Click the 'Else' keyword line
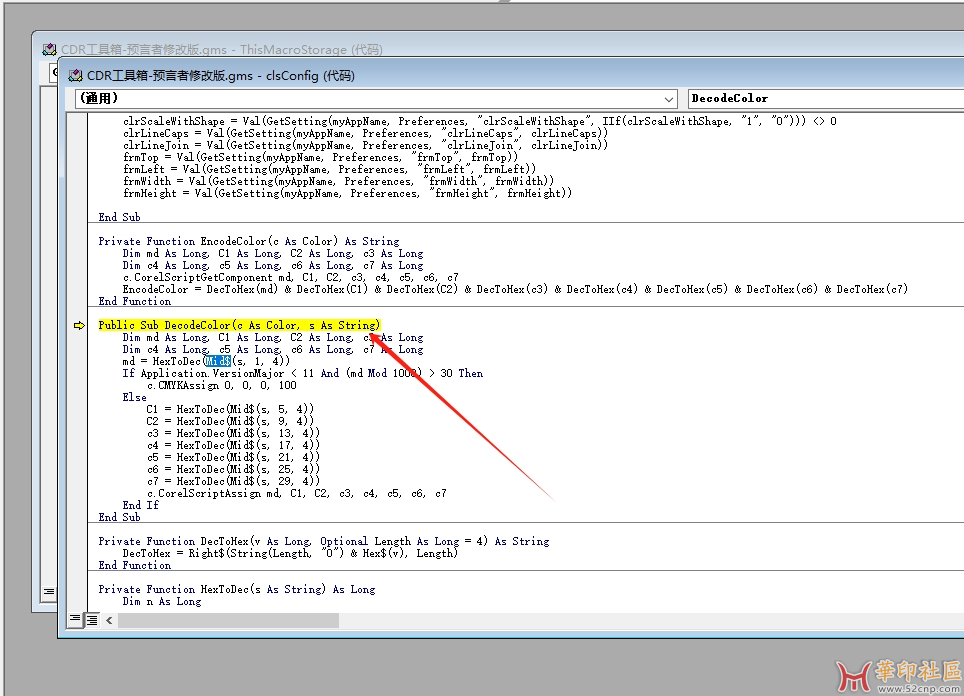The width and height of the screenshot is (964, 696). tap(134, 397)
